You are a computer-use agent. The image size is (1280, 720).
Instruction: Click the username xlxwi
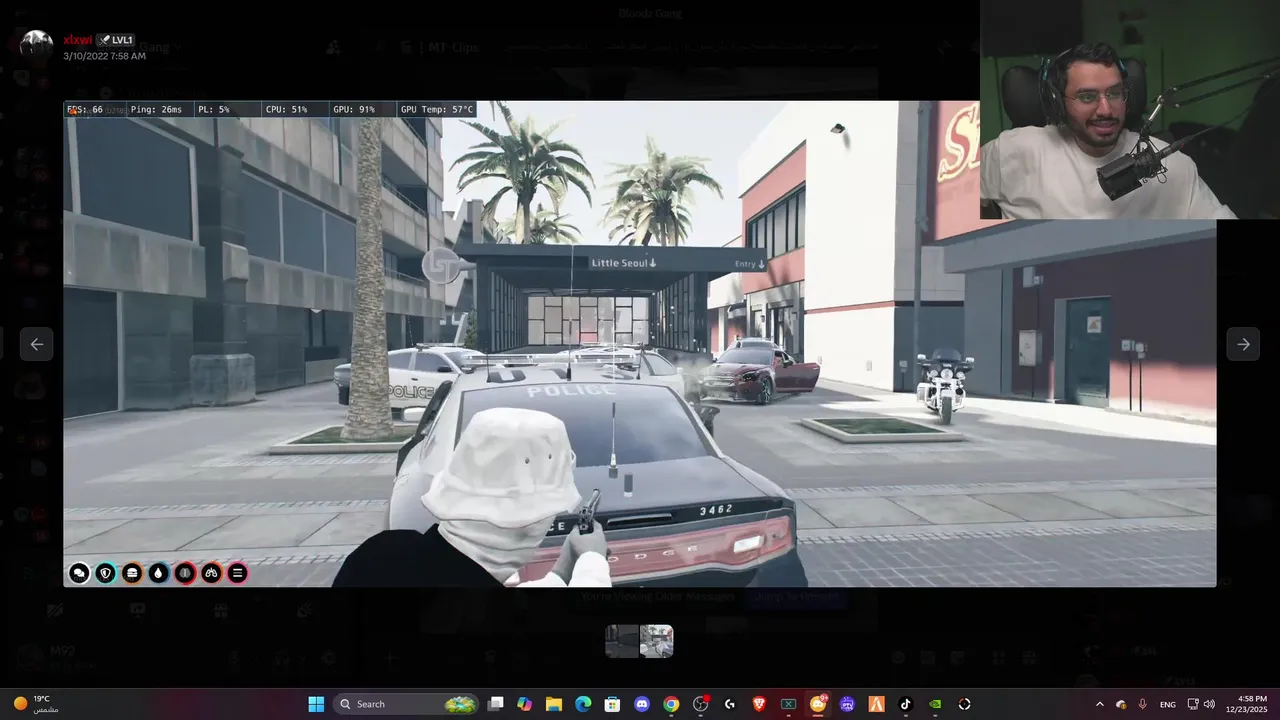click(77, 40)
